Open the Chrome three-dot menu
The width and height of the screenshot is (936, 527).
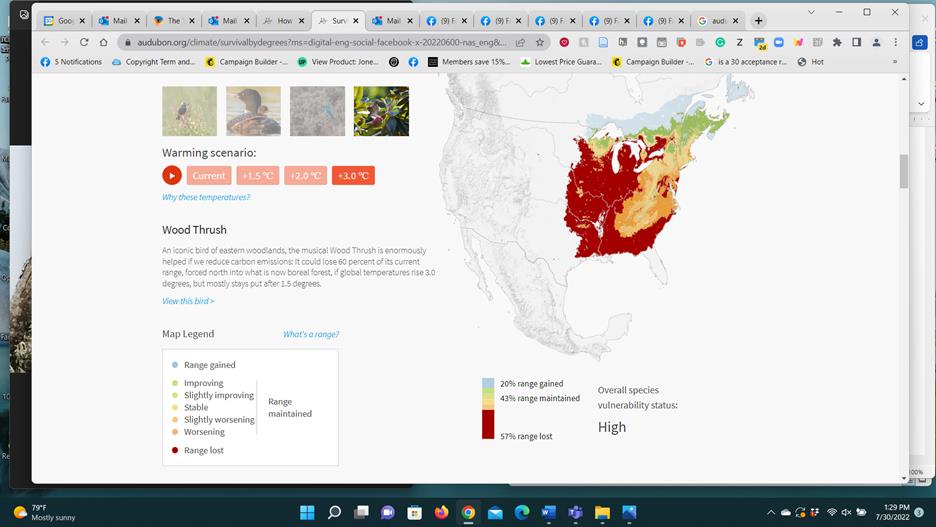(x=895, y=42)
